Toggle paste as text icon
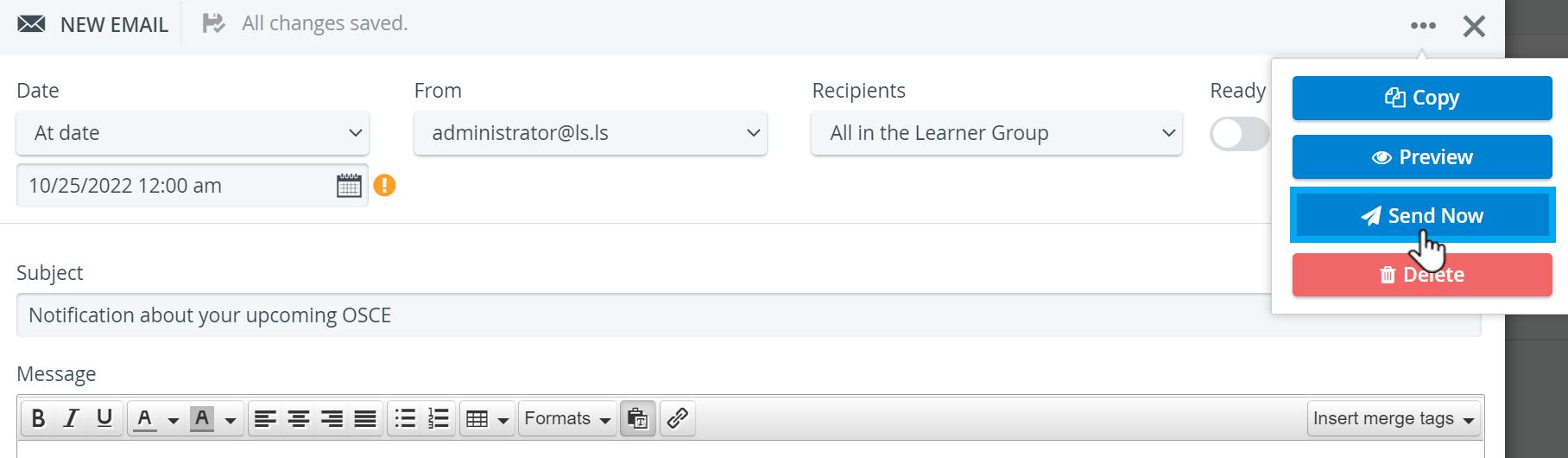 click(x=638, y=418)
